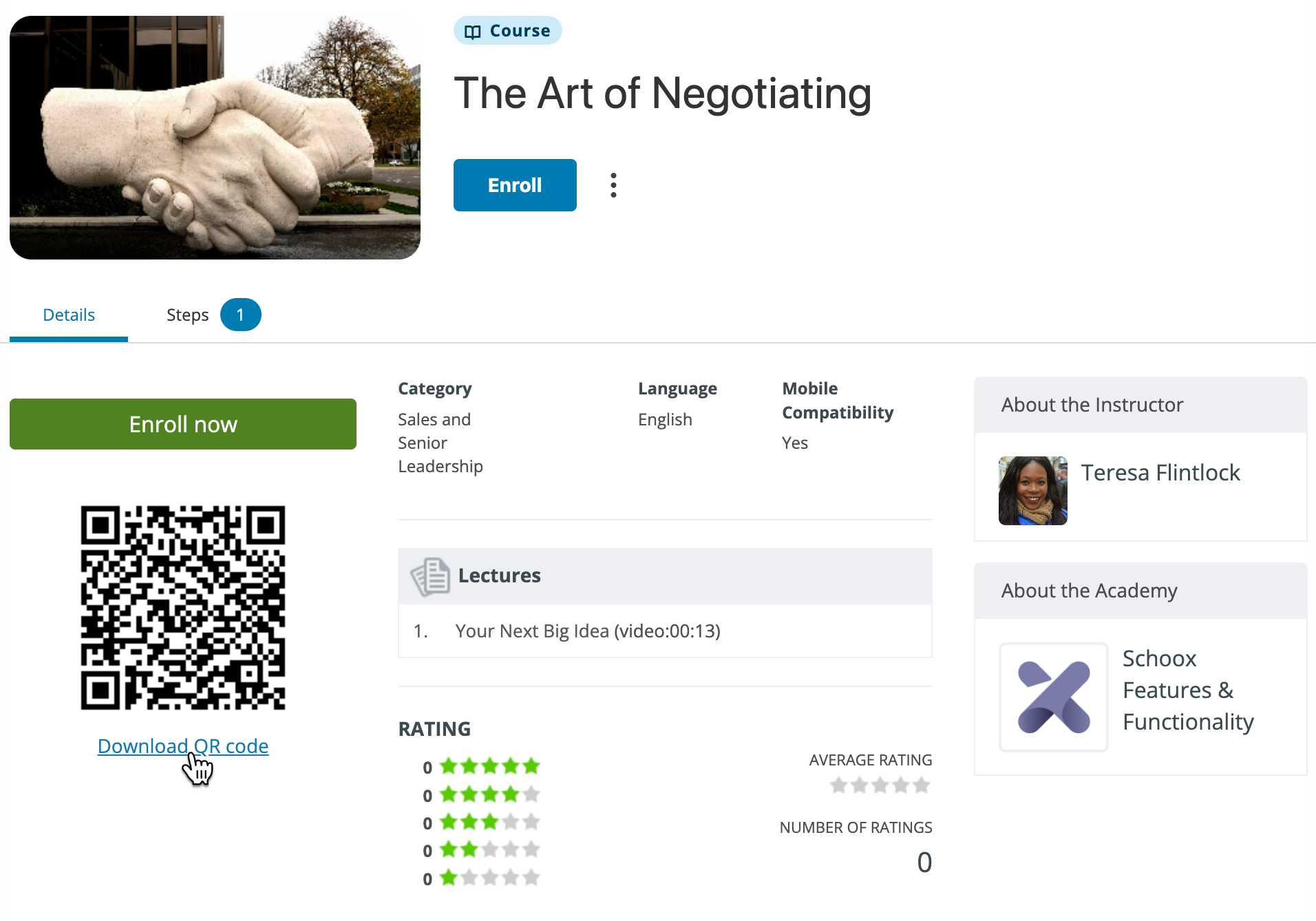Viewport: 1316px width, 921px height.
Task: Click the Steps count badge
Action: click(240, 315)
